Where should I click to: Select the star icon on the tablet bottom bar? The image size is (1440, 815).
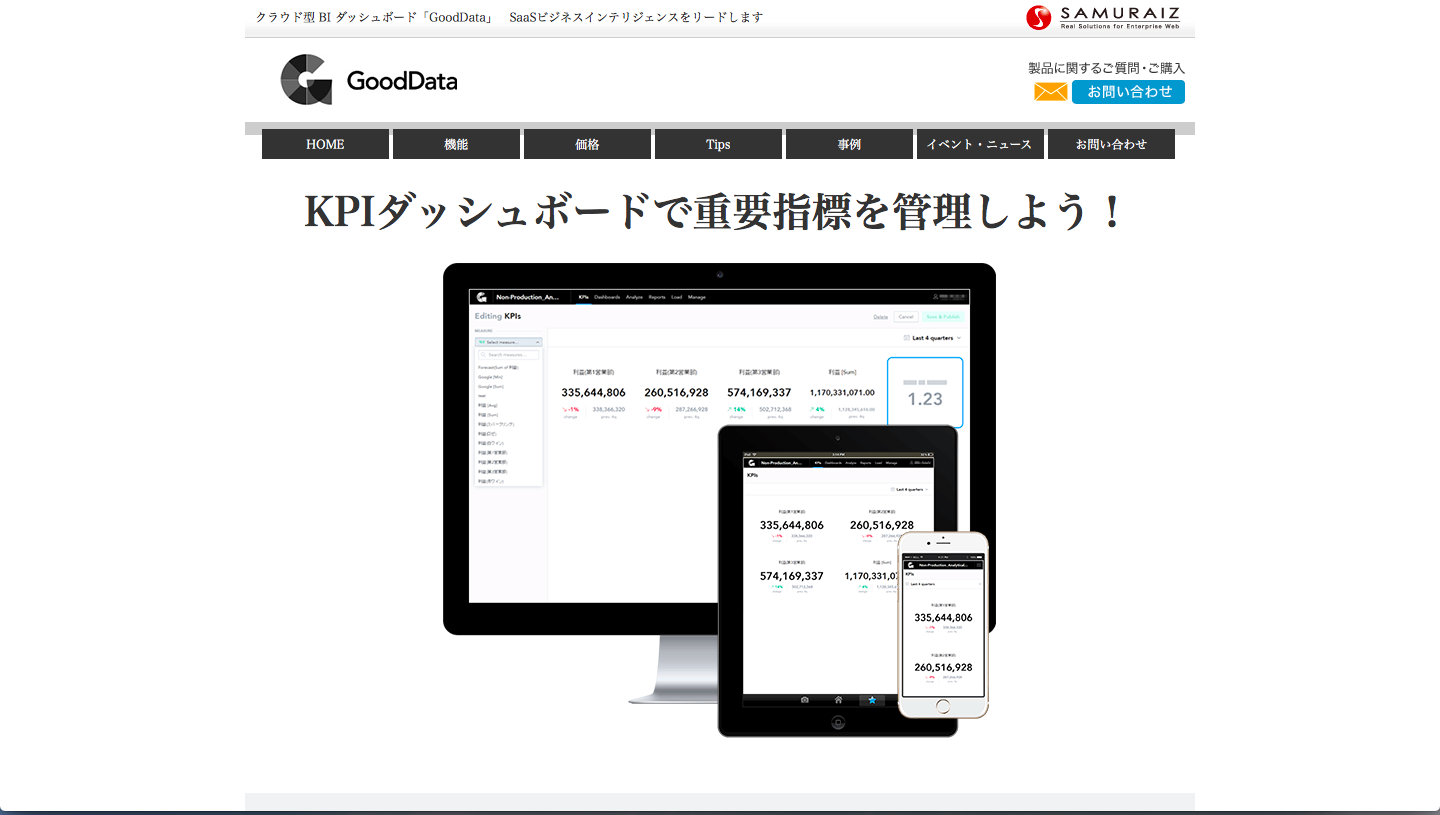(872, 700)
